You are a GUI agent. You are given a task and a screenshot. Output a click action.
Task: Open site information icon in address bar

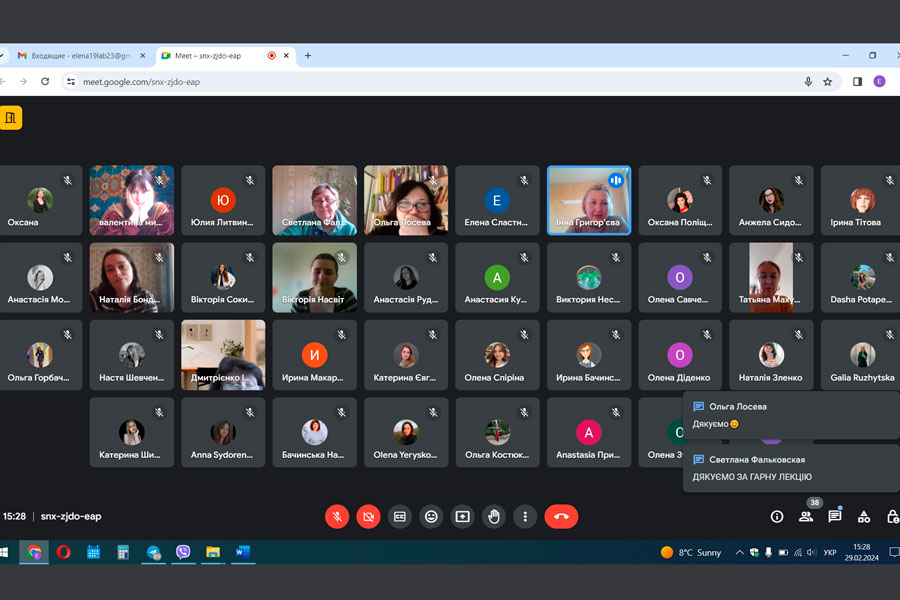pos(71,82)
